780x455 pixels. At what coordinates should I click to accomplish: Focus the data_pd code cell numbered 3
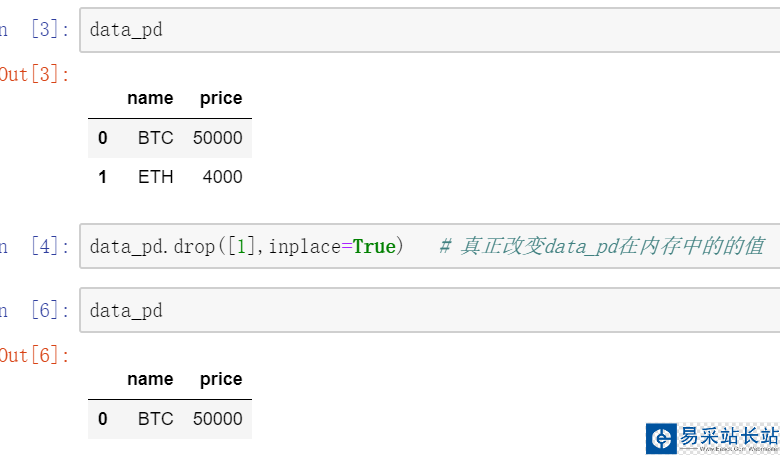click(430, 30)
